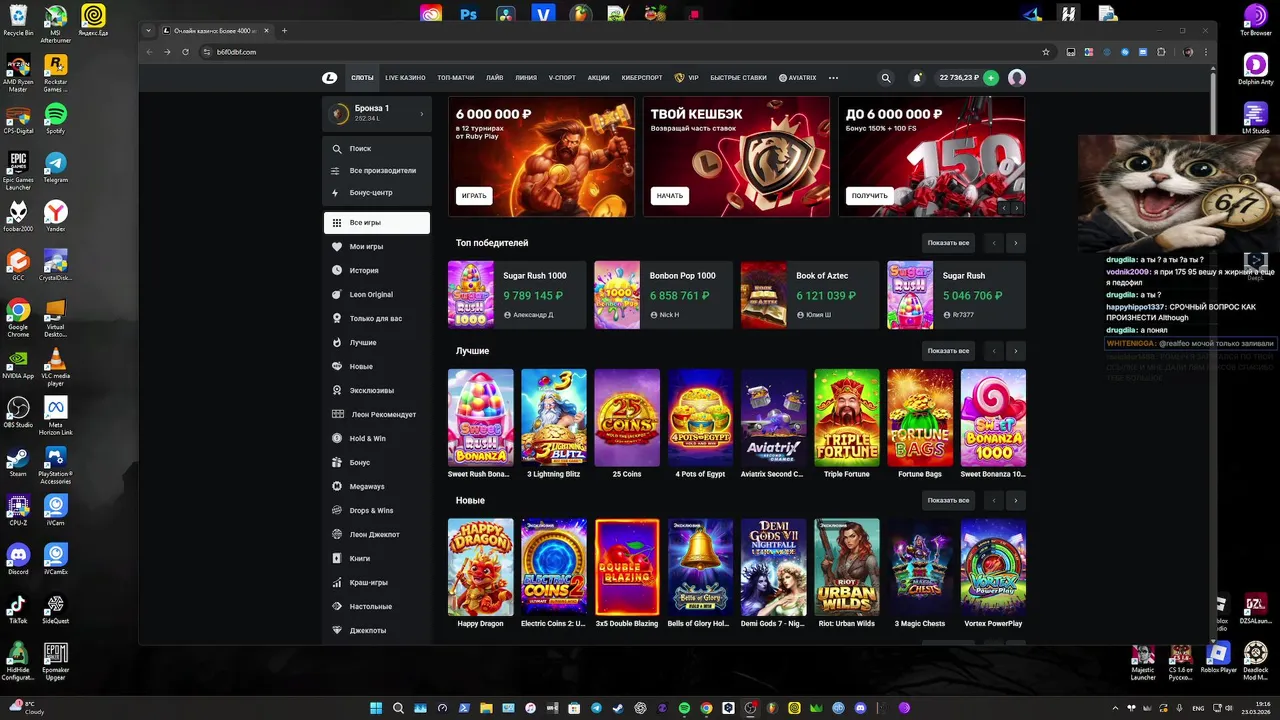Open Бонус-центр in sidebar
Screen dimensions: 1280x720
(377, 192)
